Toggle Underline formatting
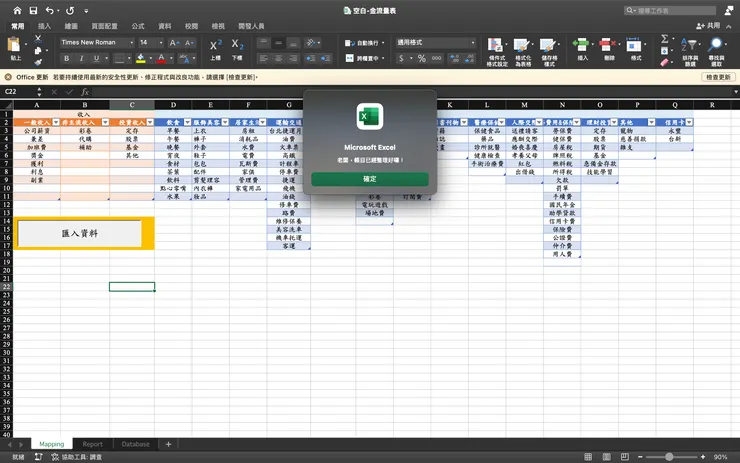 point(95,59)
